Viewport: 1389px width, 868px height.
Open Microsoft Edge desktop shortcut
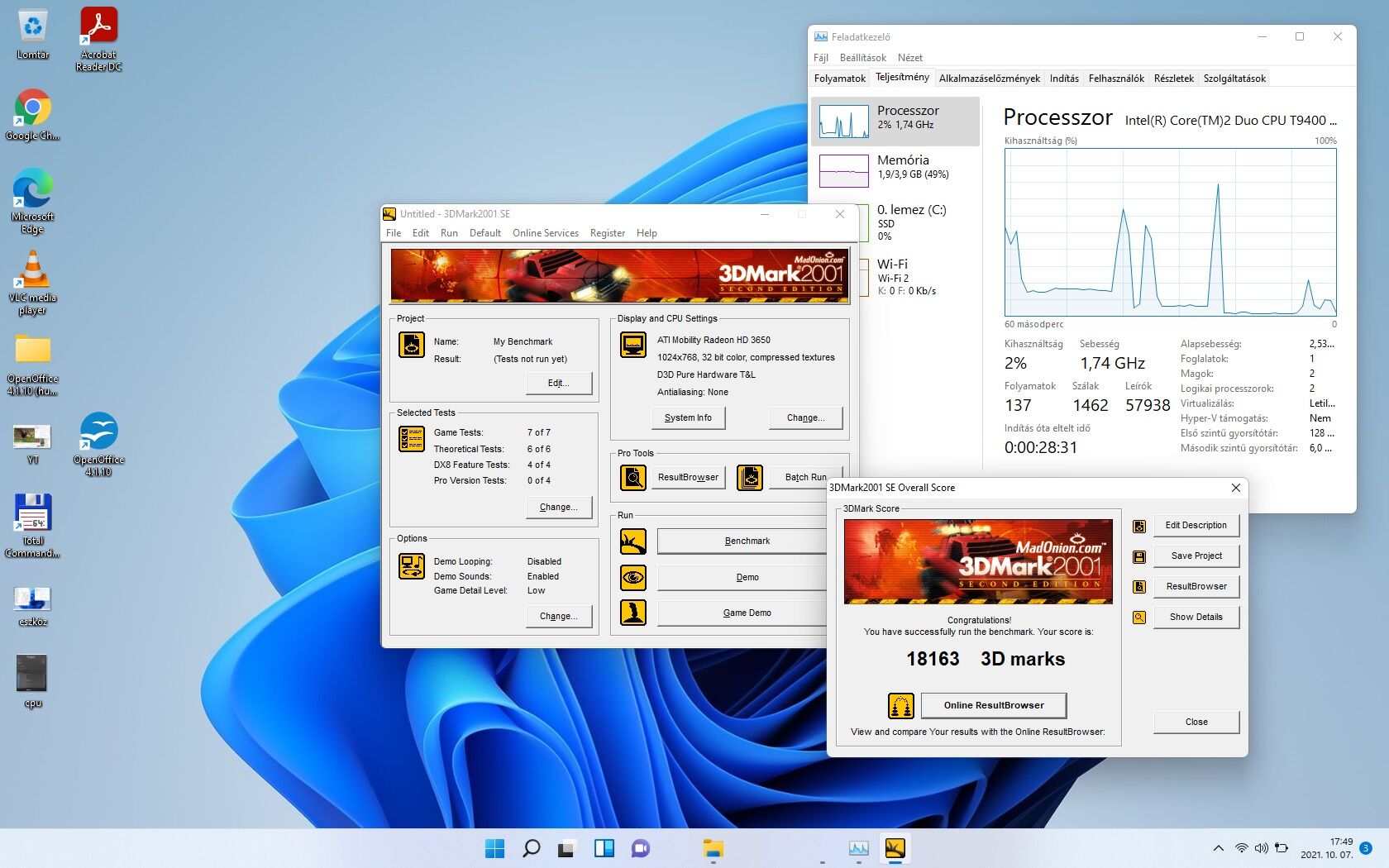point(32,201)
